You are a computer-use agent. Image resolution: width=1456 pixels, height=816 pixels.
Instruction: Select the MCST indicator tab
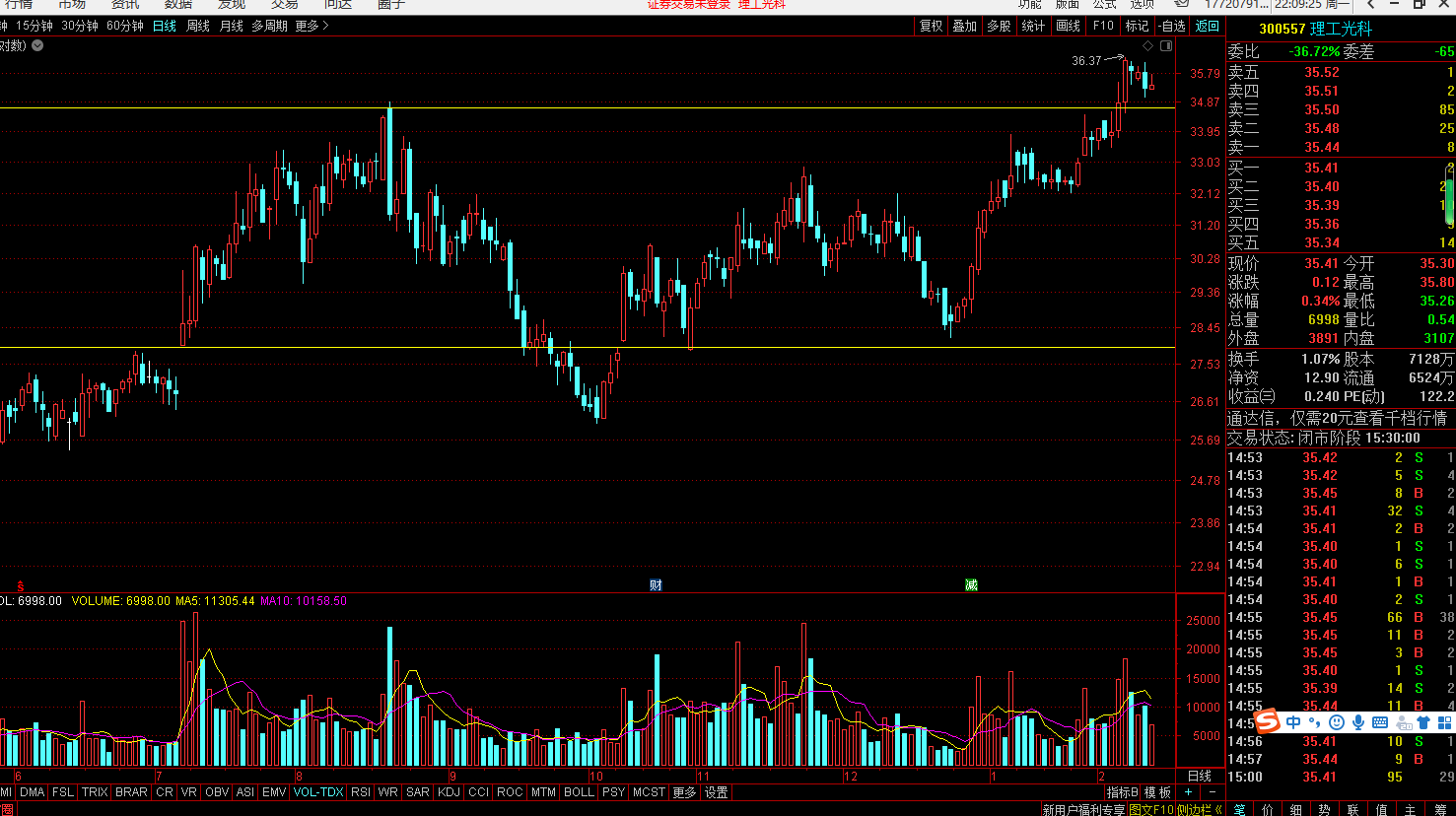click(x=649, y=792)
